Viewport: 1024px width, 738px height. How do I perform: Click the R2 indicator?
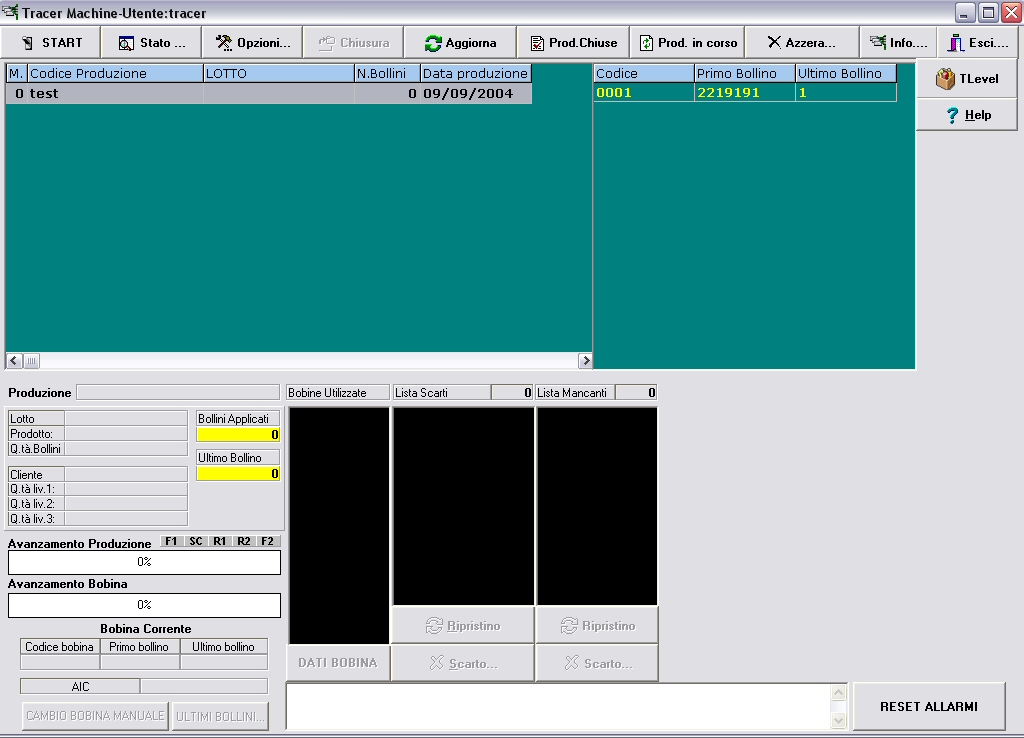click(244, 541)
